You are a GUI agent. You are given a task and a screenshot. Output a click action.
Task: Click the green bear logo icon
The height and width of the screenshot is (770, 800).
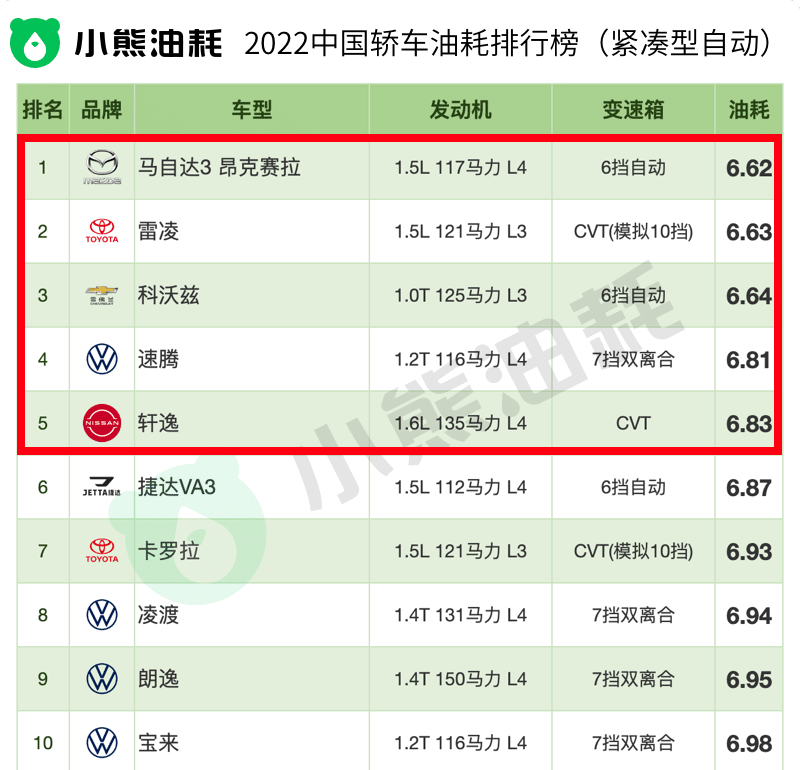pos(35,42)
